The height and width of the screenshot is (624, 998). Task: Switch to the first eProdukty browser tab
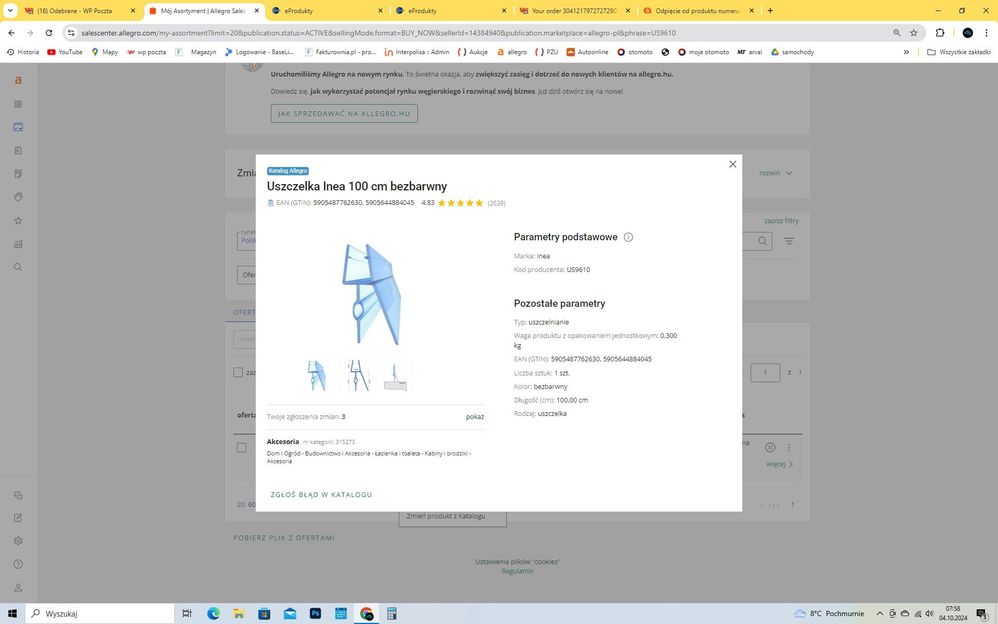(x=328, y=11)
